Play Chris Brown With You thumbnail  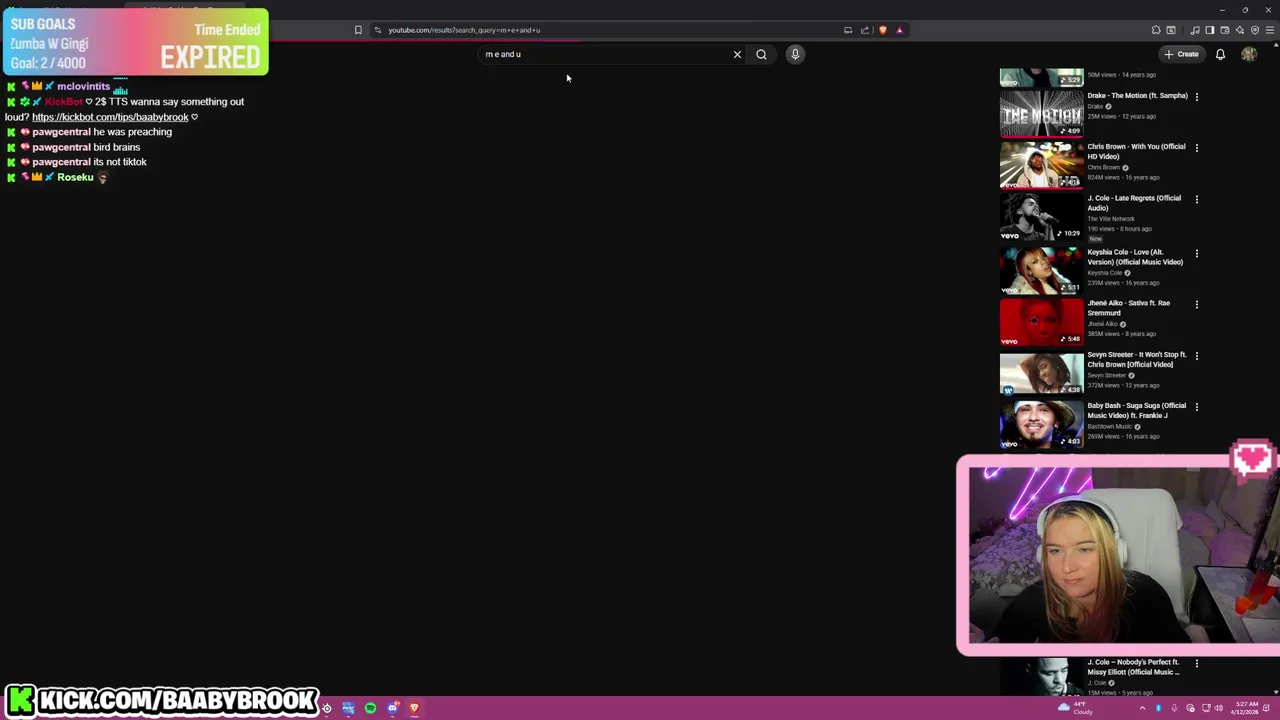click(1041, 165)
